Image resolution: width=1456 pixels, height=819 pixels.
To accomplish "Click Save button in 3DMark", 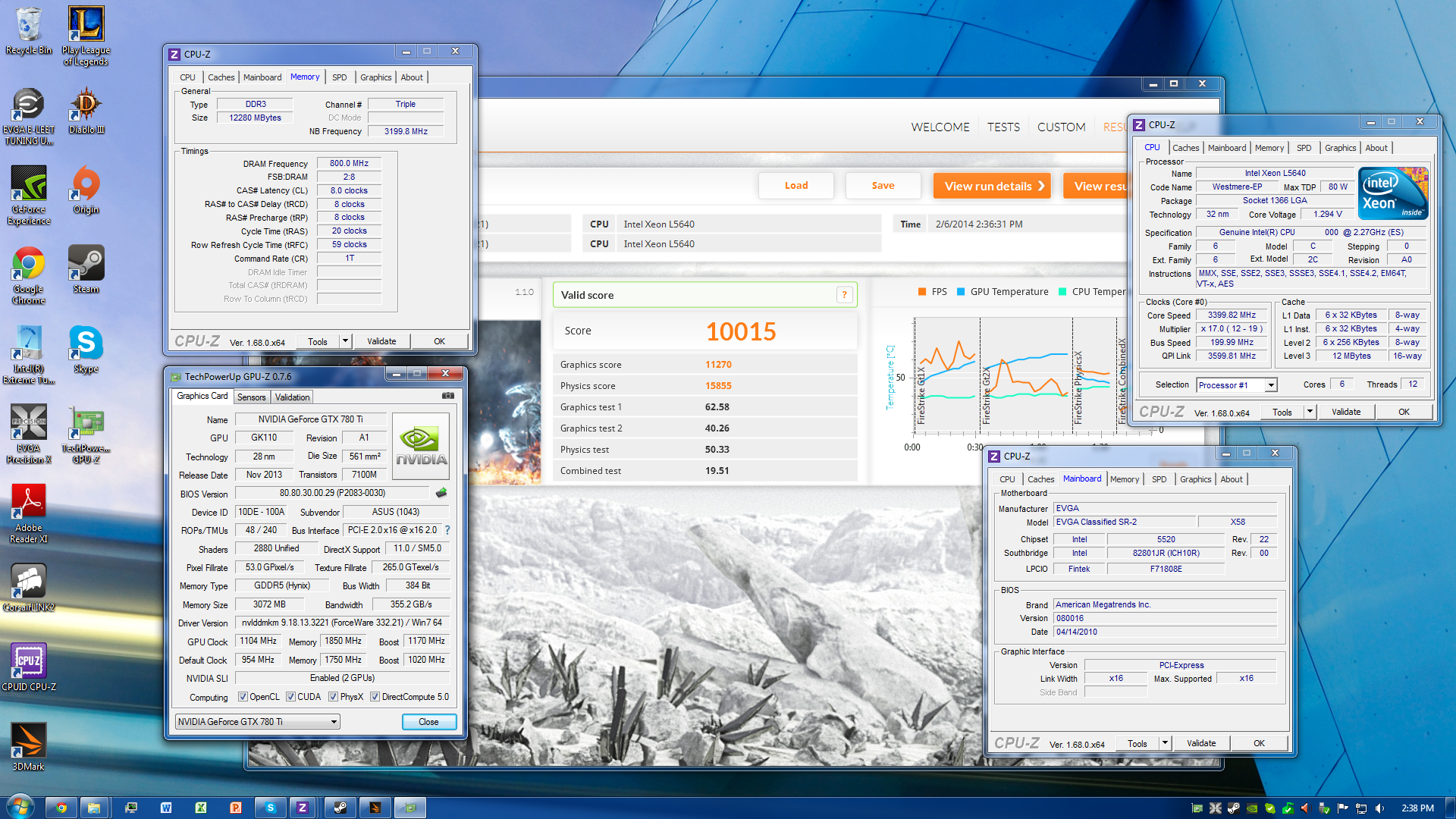I will 883,186.
